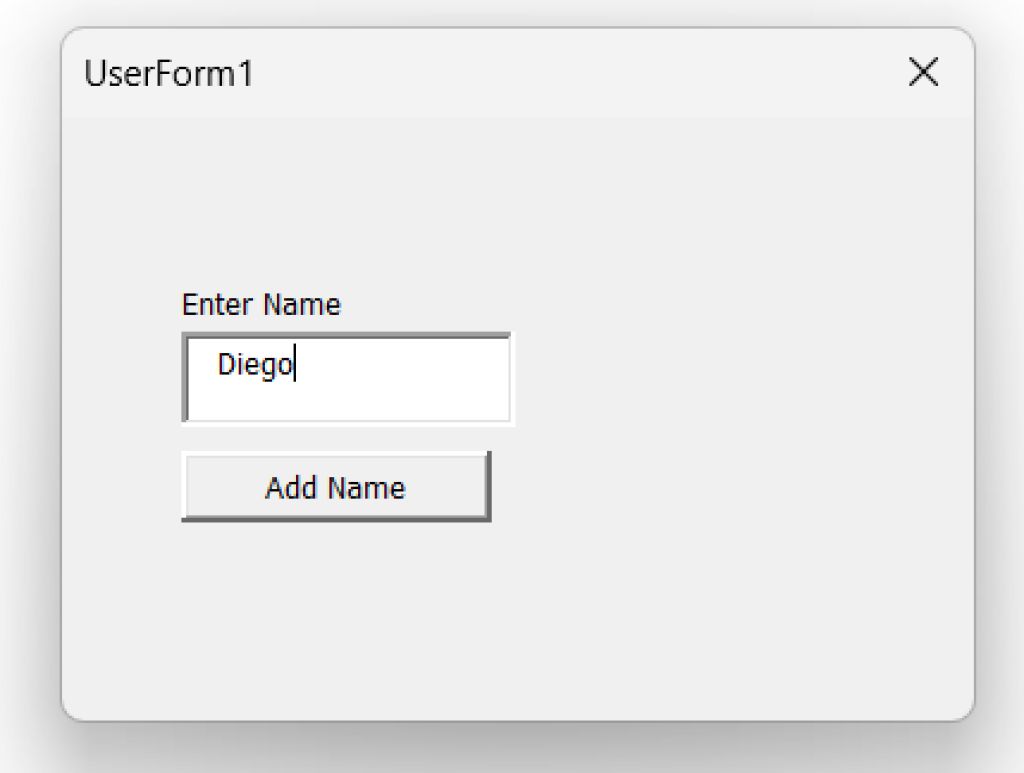The height and width of the screenshot is (773, 1024).
Task: Activate the text entry box under Enter Name
Action: click(345, 378)
